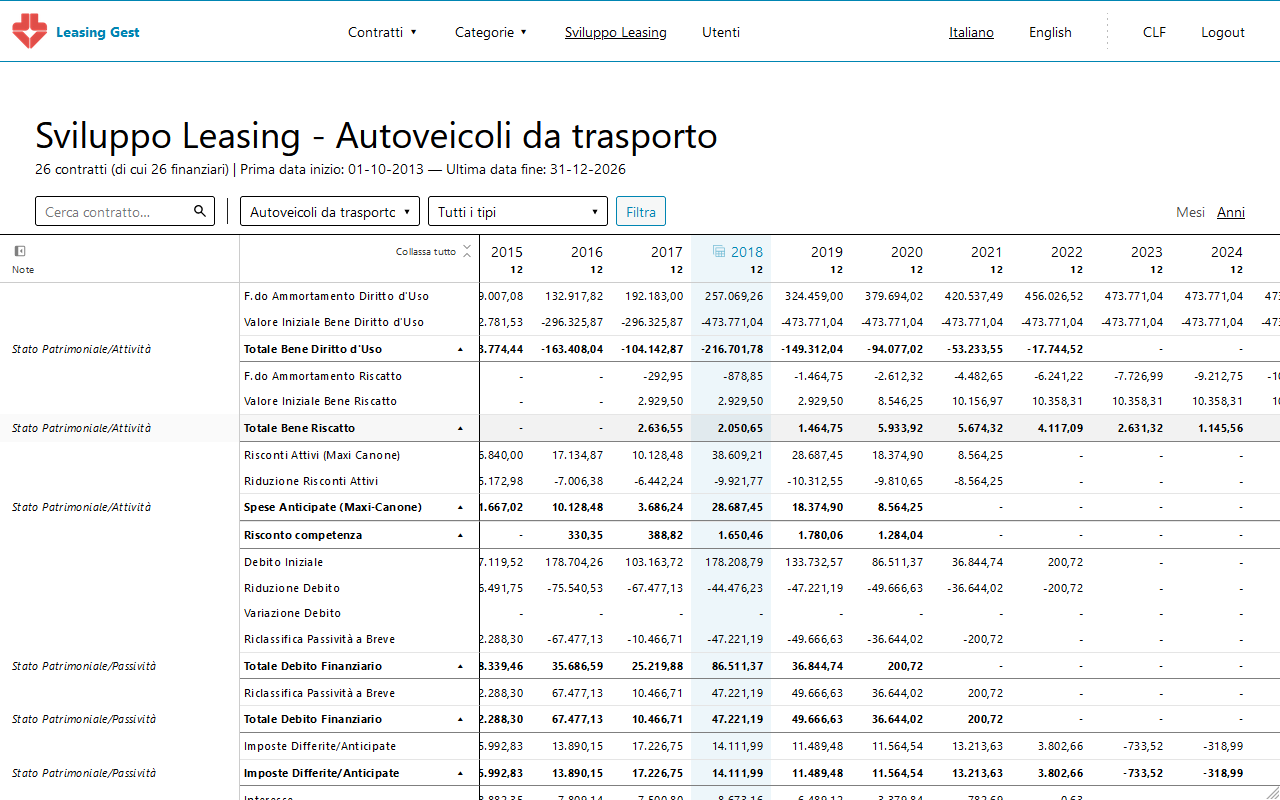Collapse the Totale Bene Diritto d'Uso group
The width and height of the screenshot is (1280, 800).
(x=460, y=350)
